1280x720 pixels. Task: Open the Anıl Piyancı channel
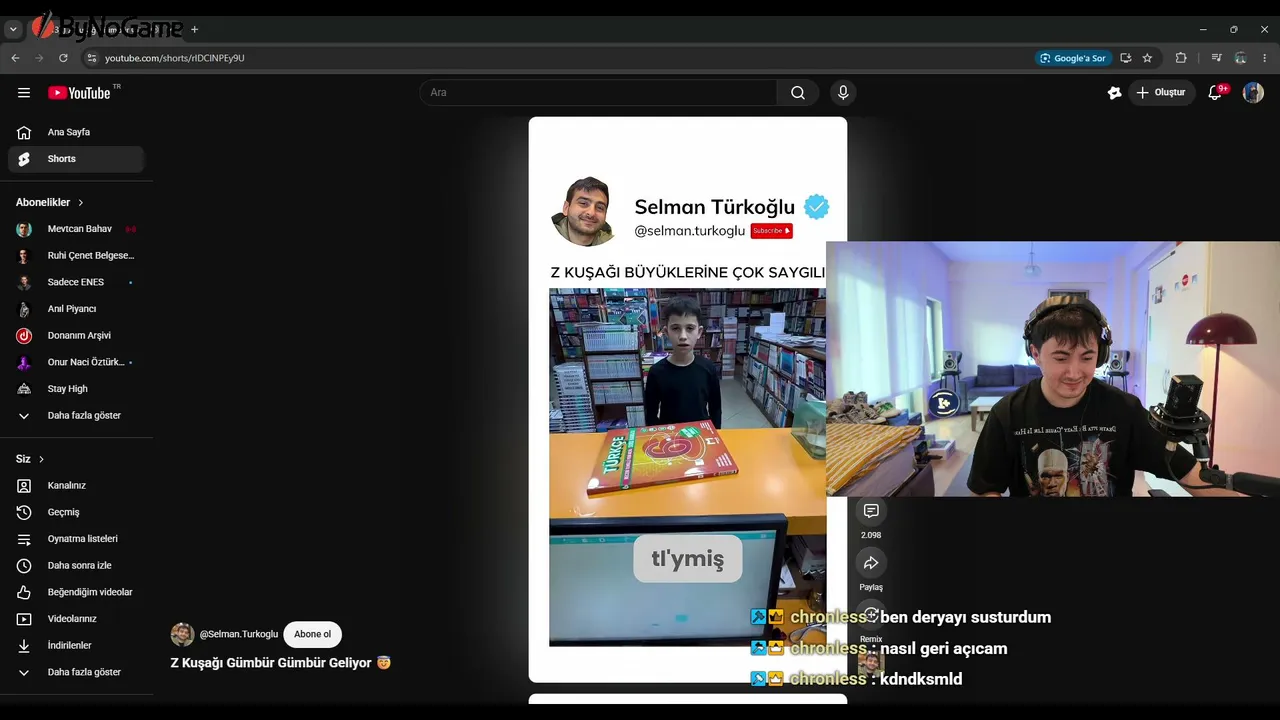tap(77, 309)
